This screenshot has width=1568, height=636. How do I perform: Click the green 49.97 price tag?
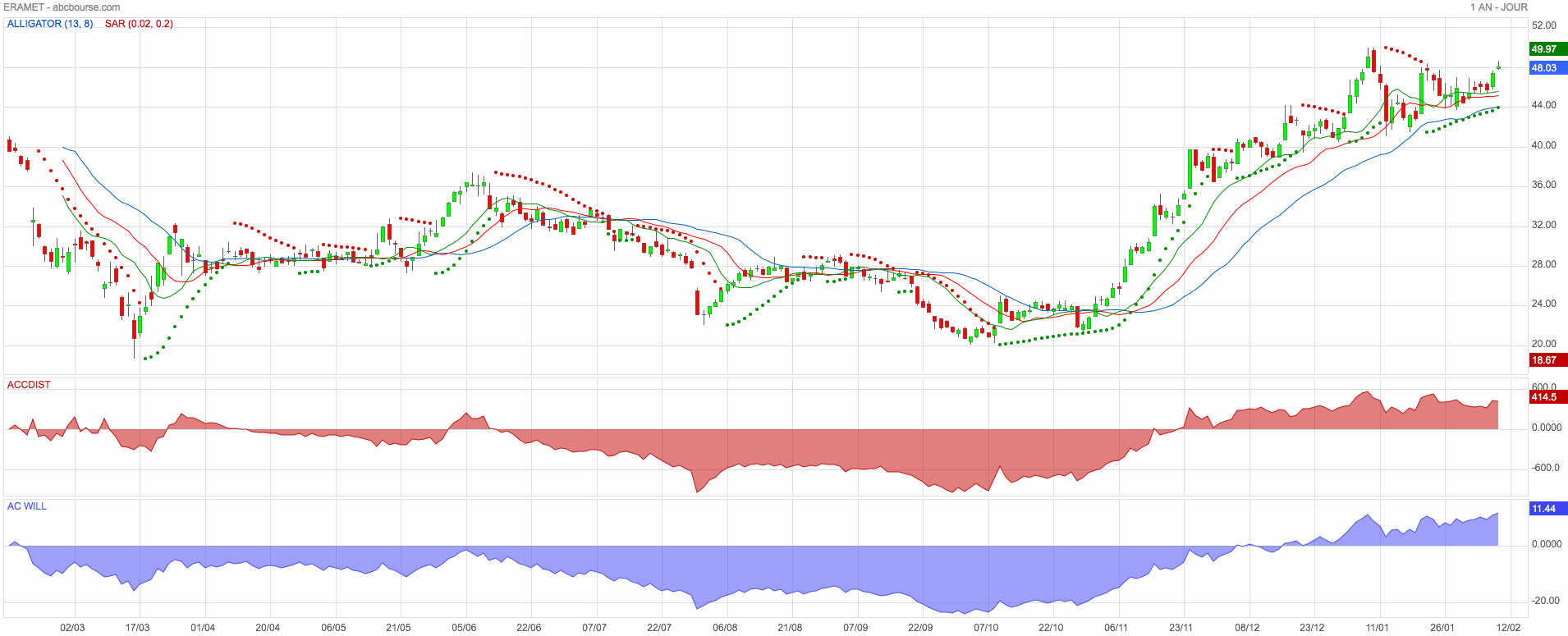click(1548, 49)
